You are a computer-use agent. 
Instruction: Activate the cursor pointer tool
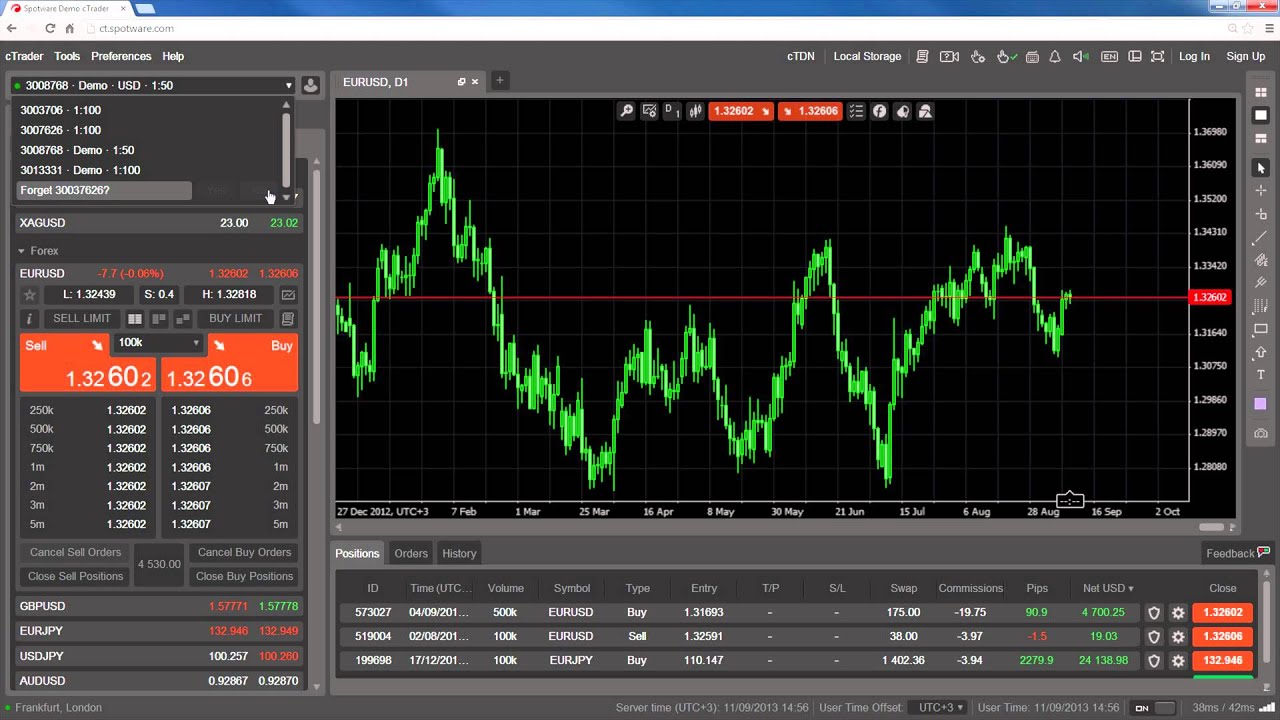[1261, 168]
